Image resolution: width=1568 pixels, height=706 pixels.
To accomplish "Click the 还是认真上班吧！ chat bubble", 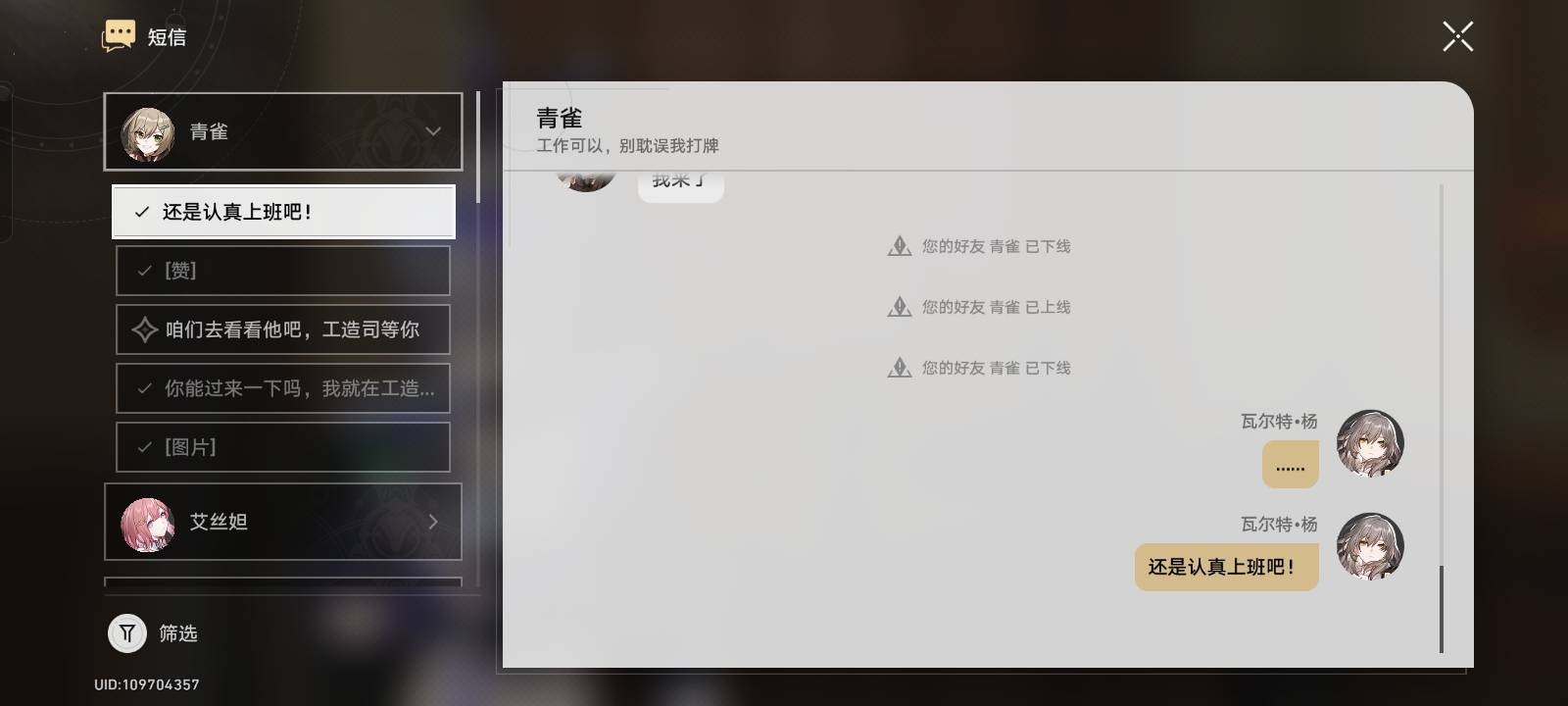I will [x=1227, y=567].
